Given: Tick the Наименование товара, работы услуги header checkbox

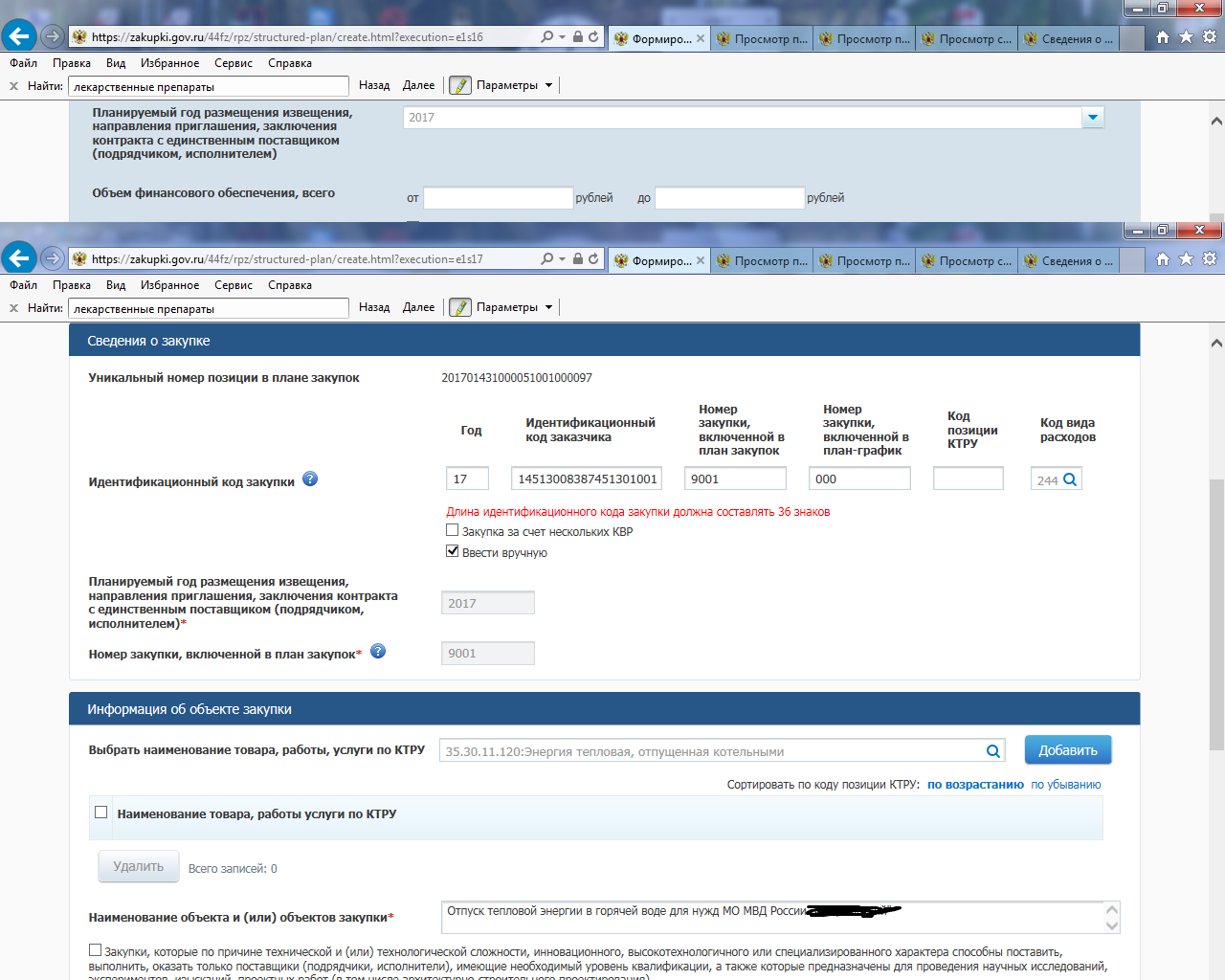Looking at the screenshot, I should pos(101,813).
